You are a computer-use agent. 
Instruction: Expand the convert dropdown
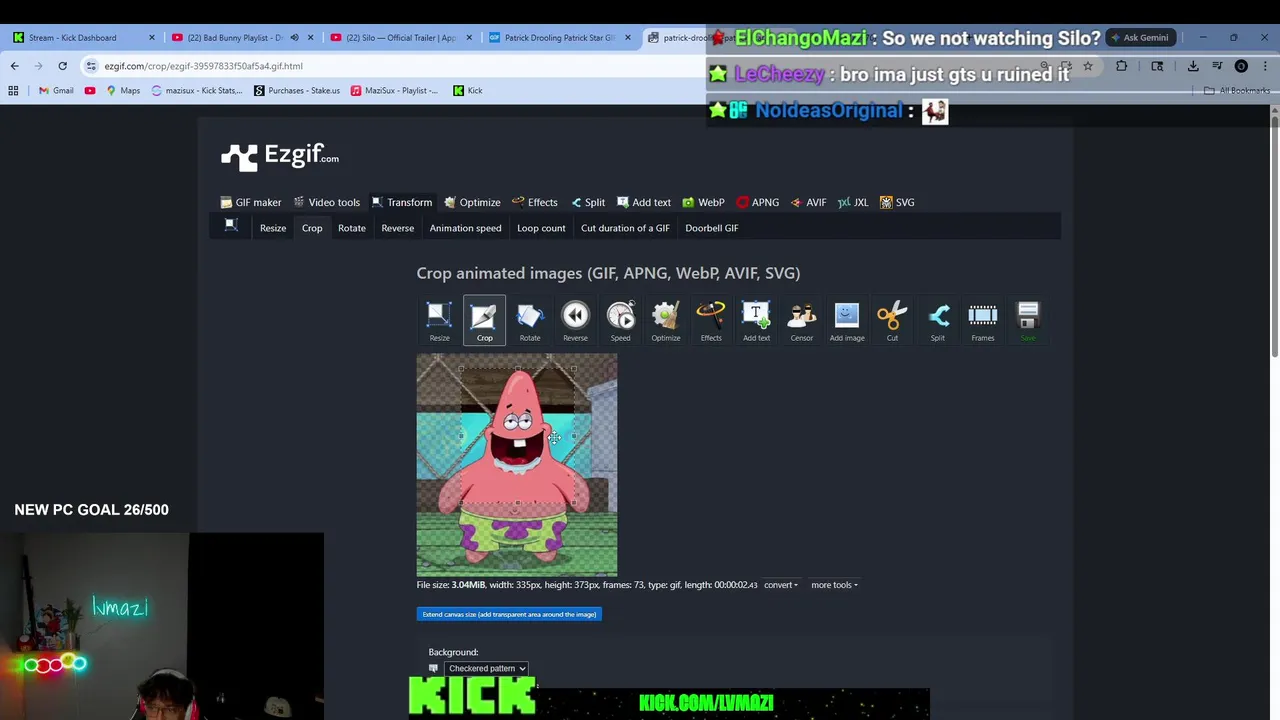pos(781,585)
